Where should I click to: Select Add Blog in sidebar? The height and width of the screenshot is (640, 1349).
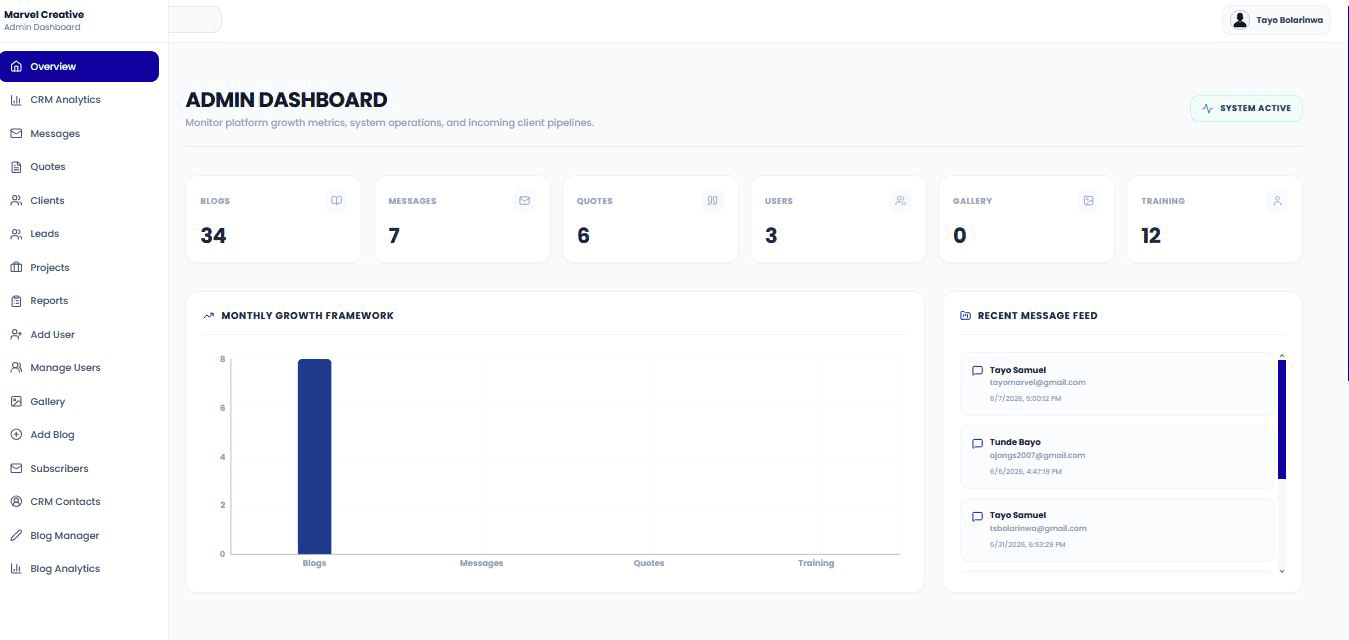coord(79,435)
